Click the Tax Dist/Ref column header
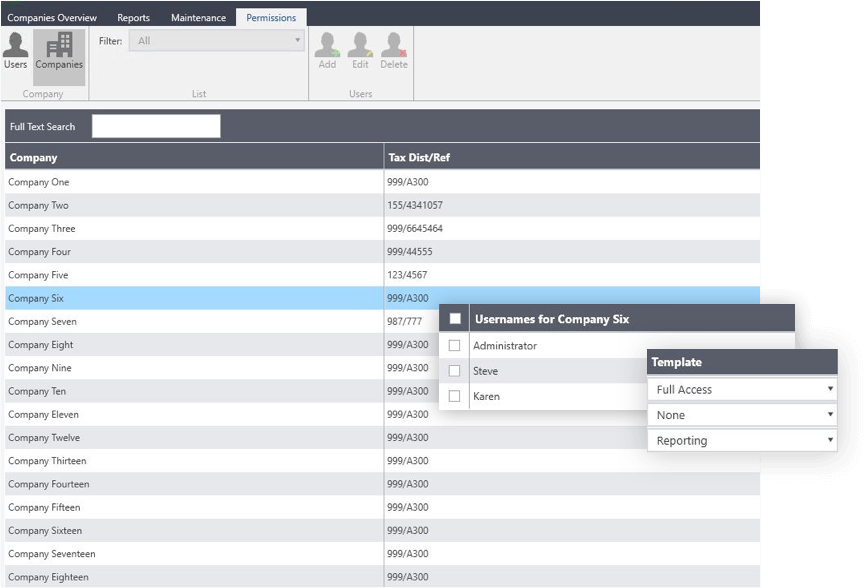The image size is (868, 588). [418, 158]
